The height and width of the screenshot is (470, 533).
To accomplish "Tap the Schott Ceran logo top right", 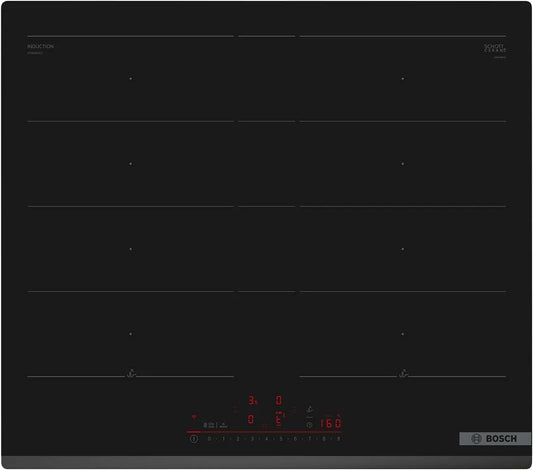I will tap(495, 48).
